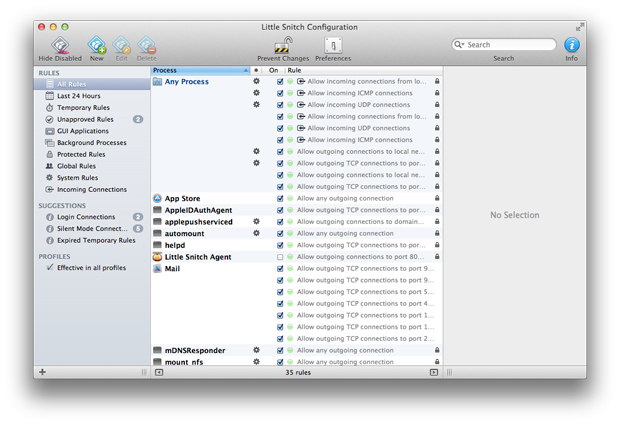Select the Mail process row
Screen dimensions: 620x425
[x=172, y=268]
